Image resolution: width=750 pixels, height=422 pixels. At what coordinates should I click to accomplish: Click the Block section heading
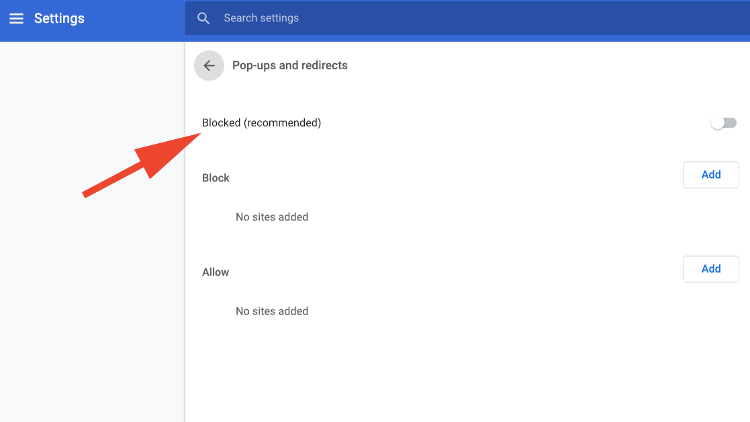coord(216,178)
